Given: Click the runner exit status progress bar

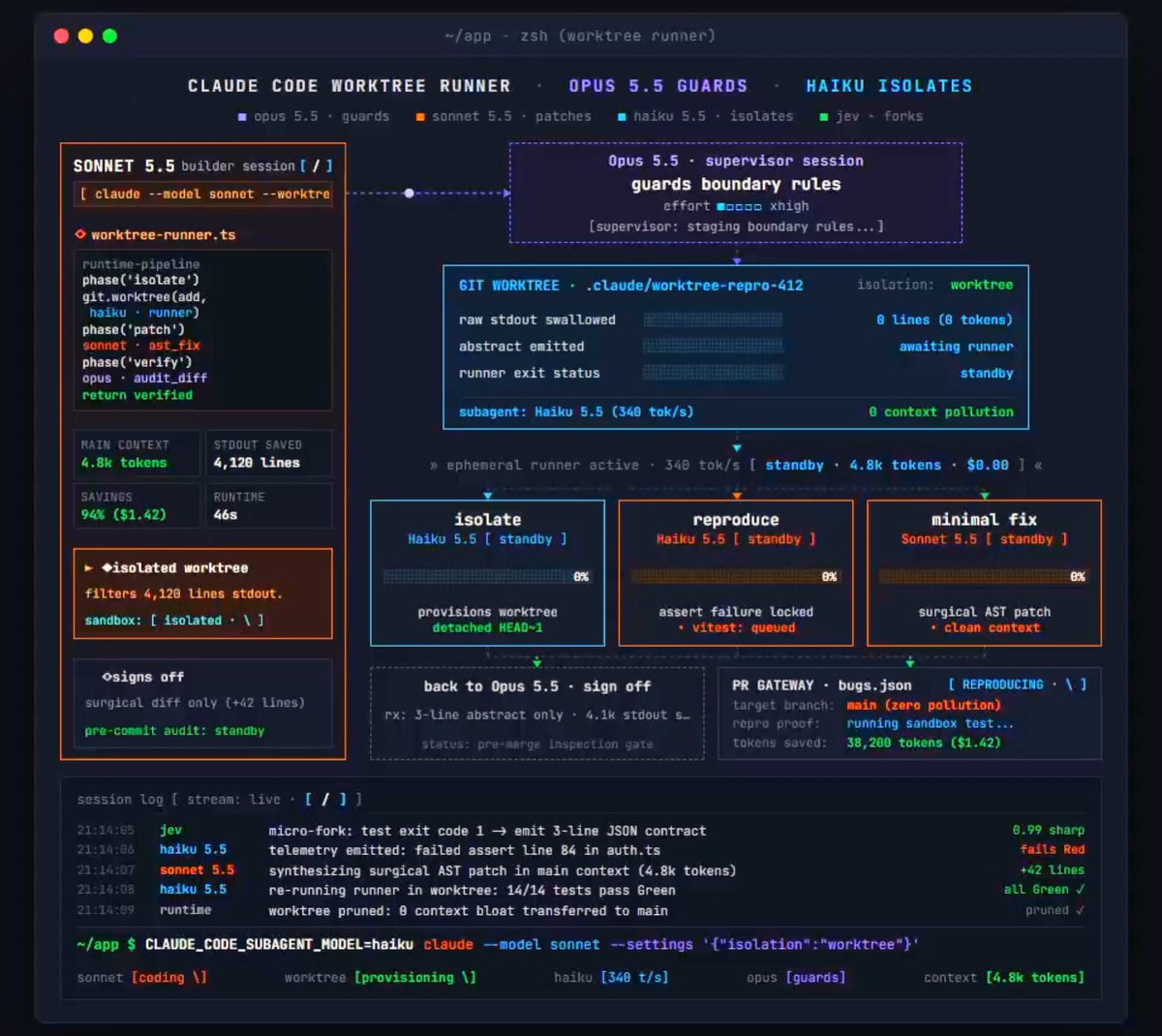Looking at the screenshot, I should click(x=713, y=373).
